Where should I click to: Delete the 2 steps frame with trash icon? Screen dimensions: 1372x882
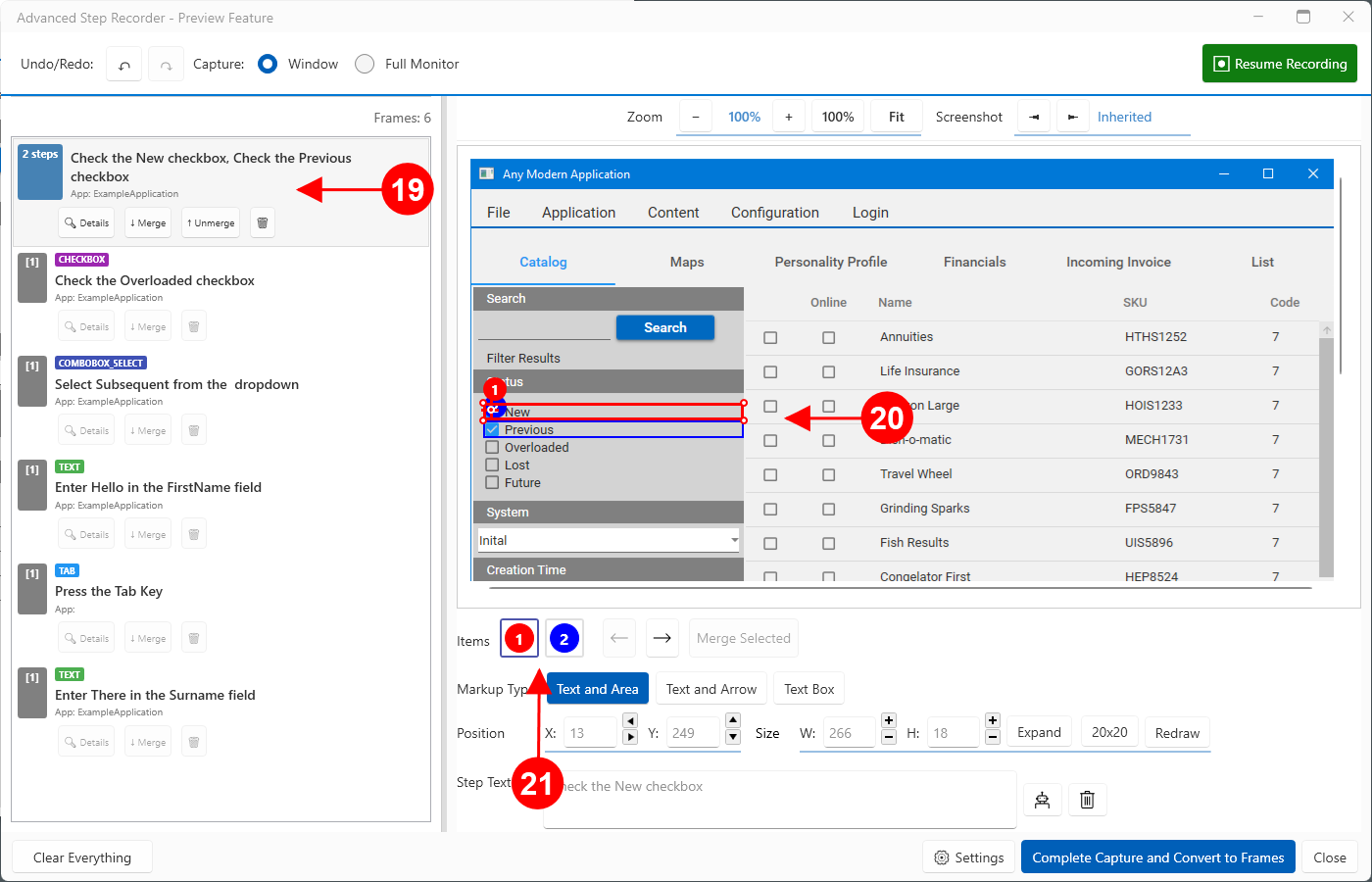pyautogui.click(x=262, y=222)
